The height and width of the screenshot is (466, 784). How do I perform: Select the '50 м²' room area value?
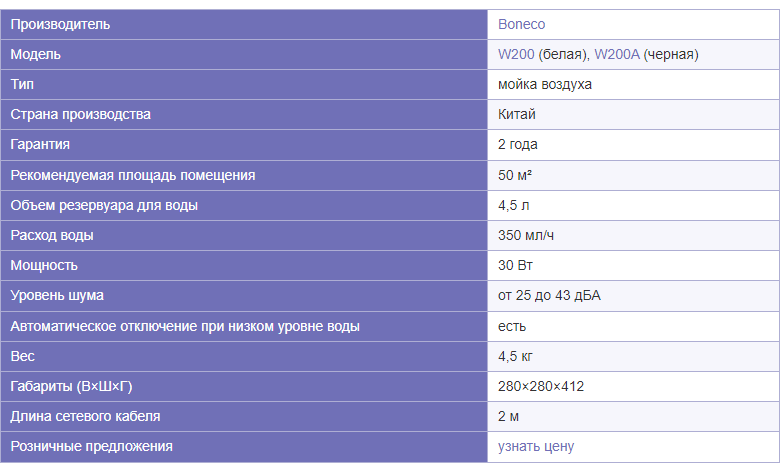click(514, 176)
